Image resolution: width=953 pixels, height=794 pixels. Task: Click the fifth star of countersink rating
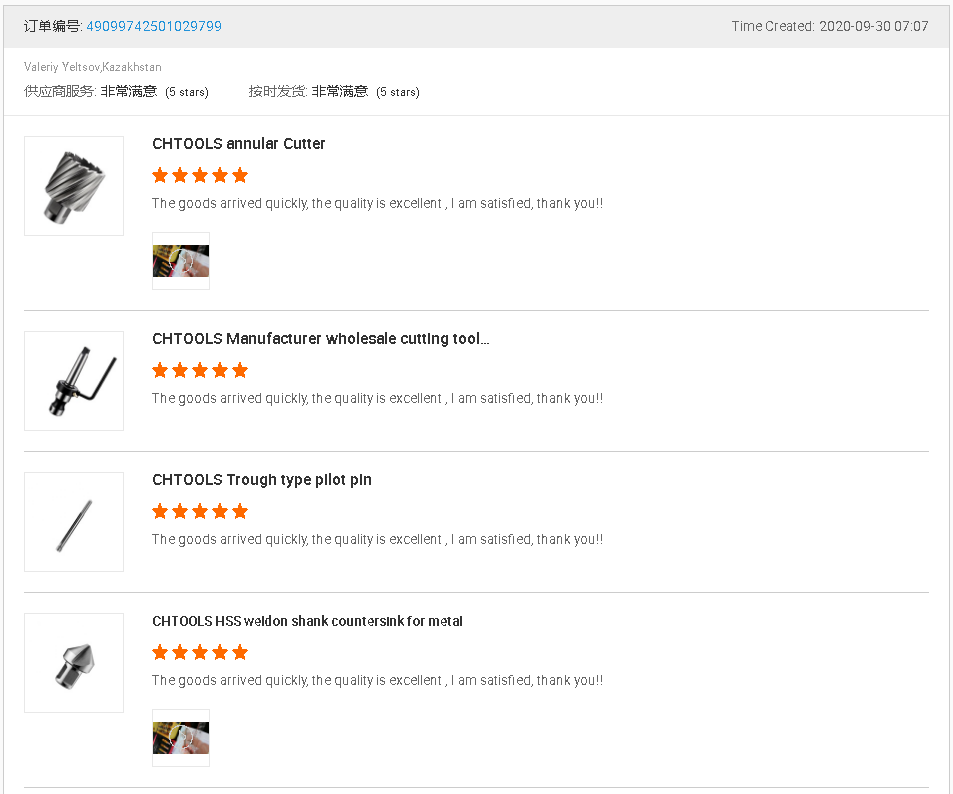point(240,653)
